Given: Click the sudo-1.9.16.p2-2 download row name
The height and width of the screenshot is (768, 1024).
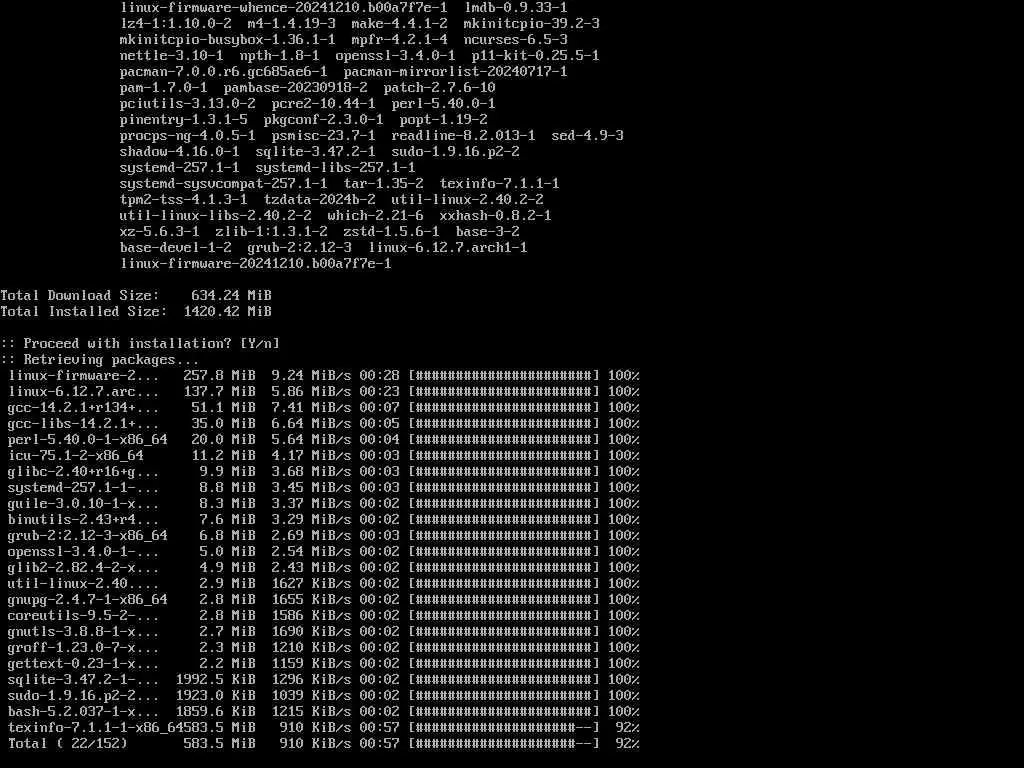Looking at the screenshot, I should tap(84, 696).
